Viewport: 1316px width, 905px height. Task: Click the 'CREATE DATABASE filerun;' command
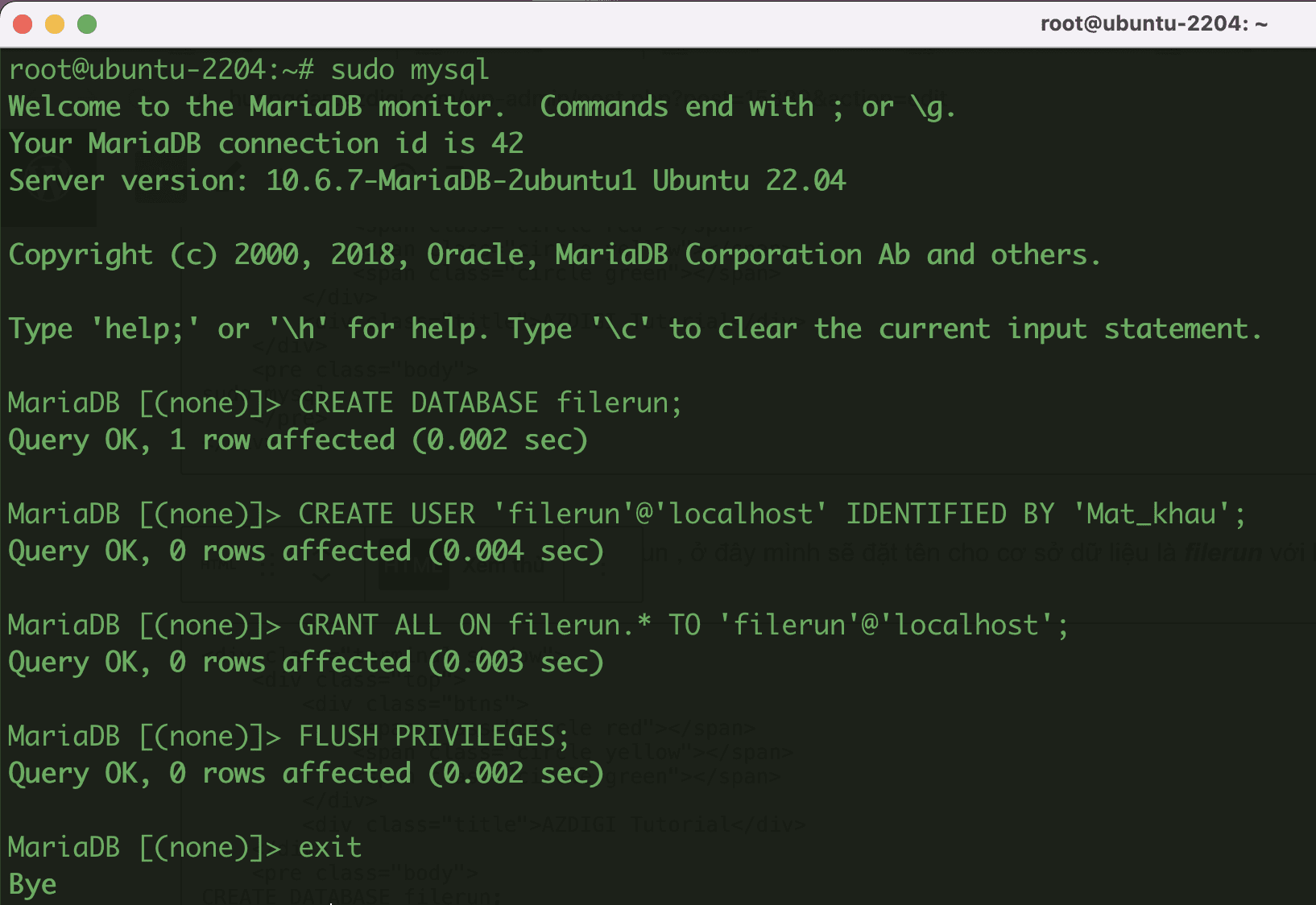(490, 403)
